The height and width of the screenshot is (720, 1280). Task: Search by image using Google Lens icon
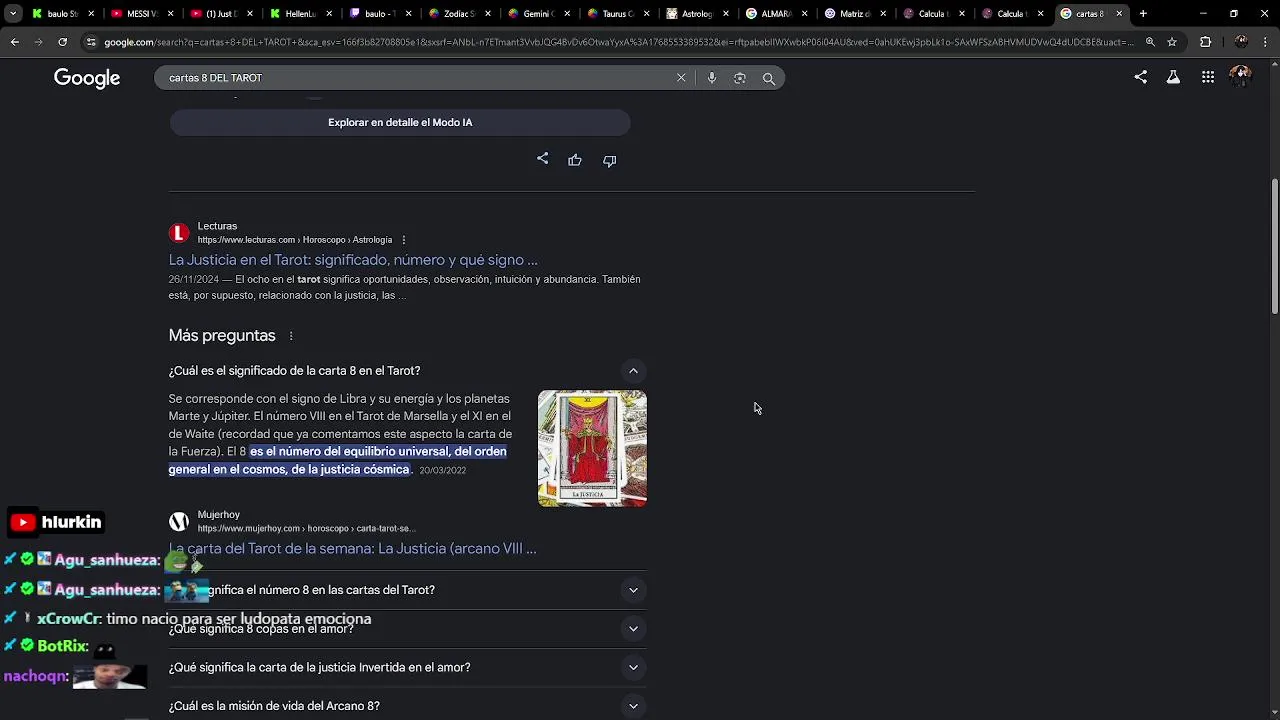740,78
